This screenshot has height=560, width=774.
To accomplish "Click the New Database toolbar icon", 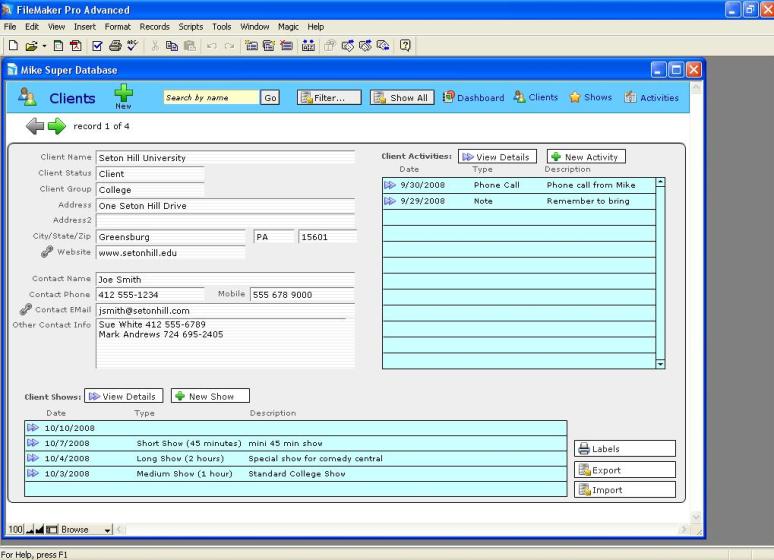I will pyautogui.click(x=13, y=45).
